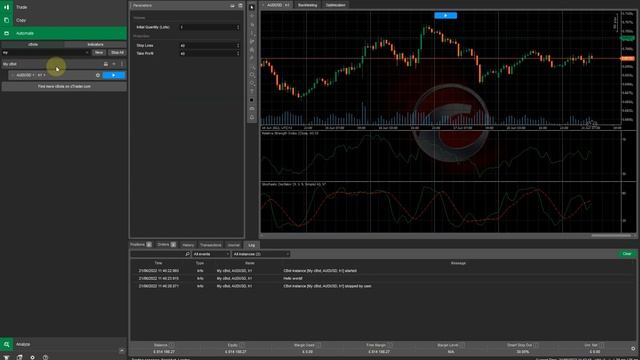The image size is (640, 360).
Task: Switch to the cBots tab
Action: click(33, 44)
